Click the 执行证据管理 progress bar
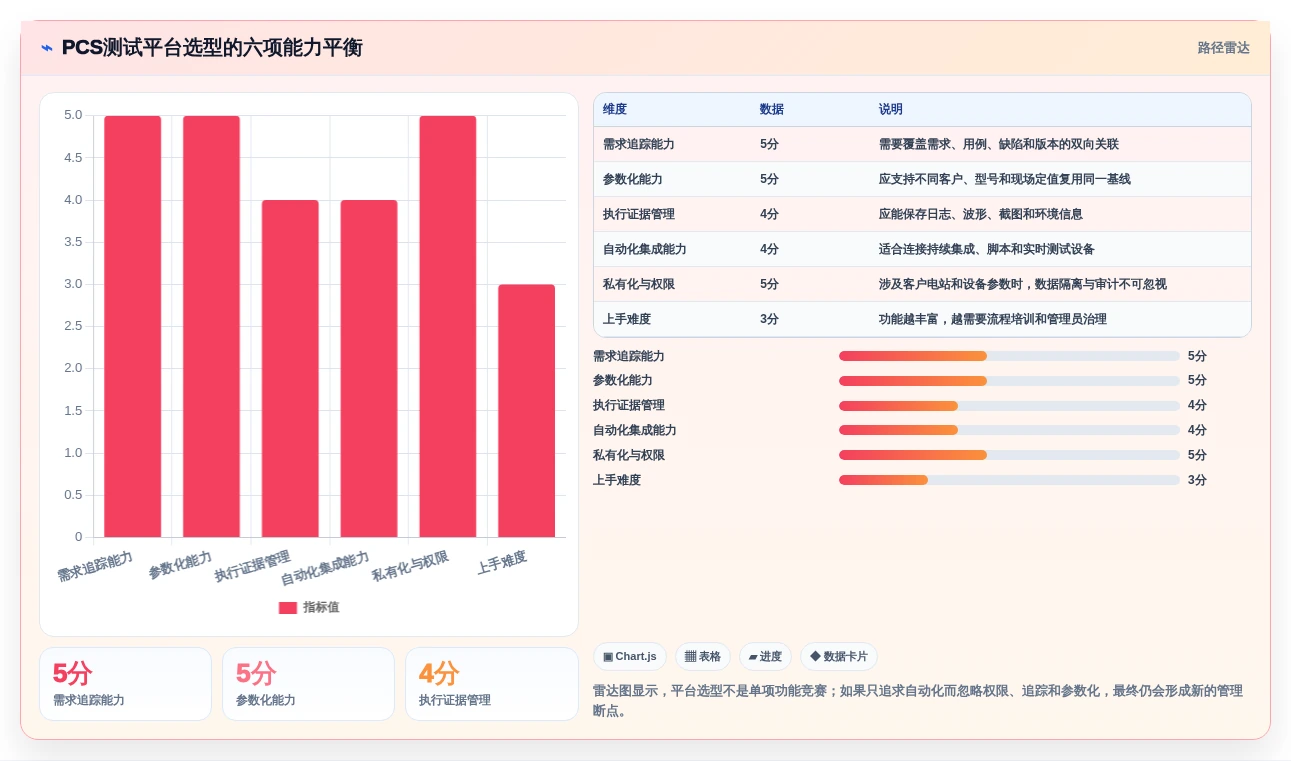 pyautogui.click(x=1009, y=405)
